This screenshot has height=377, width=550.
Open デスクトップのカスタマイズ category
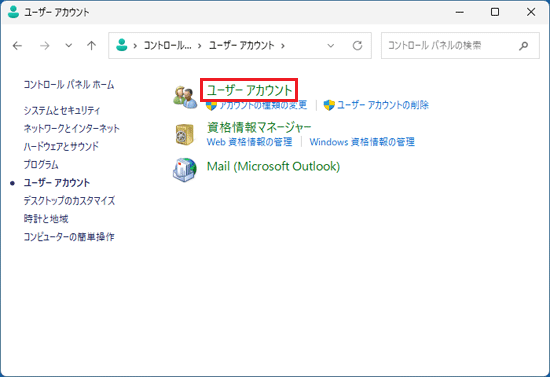tap(69, 201)
